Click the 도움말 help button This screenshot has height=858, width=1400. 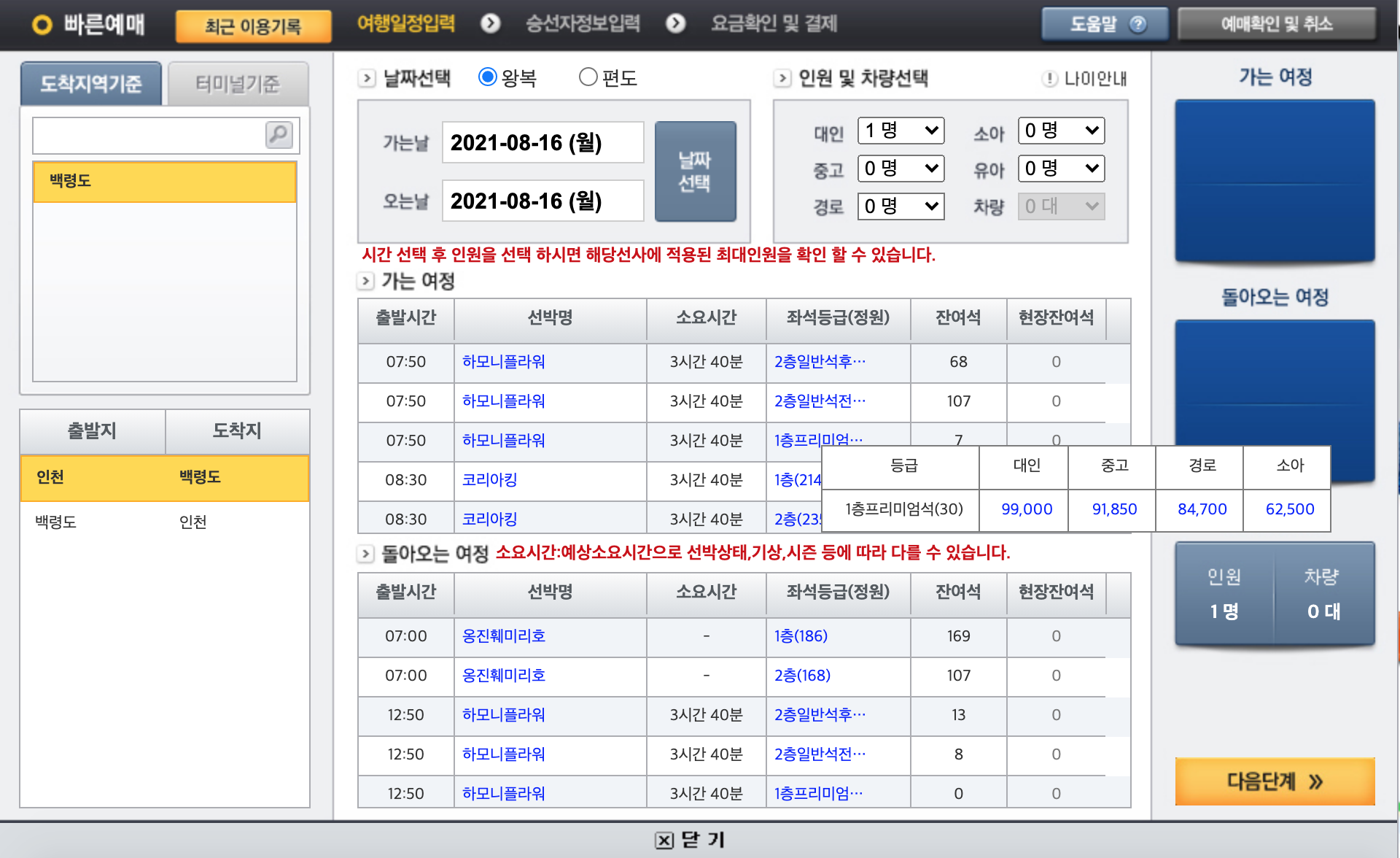coord(1105,24)
